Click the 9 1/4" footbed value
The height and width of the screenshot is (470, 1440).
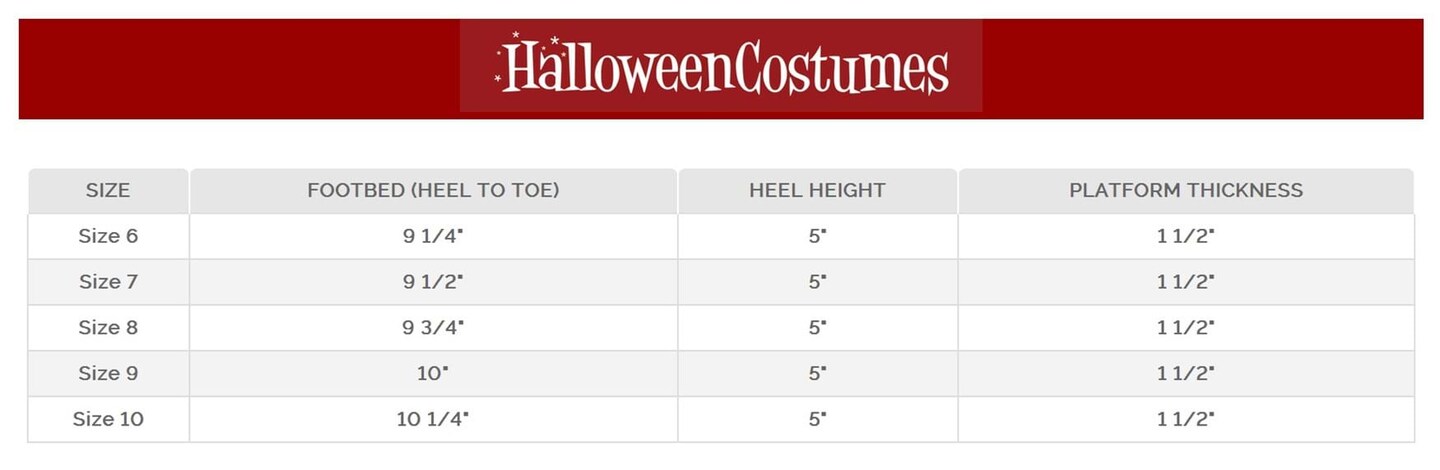(x=433, y=236)
